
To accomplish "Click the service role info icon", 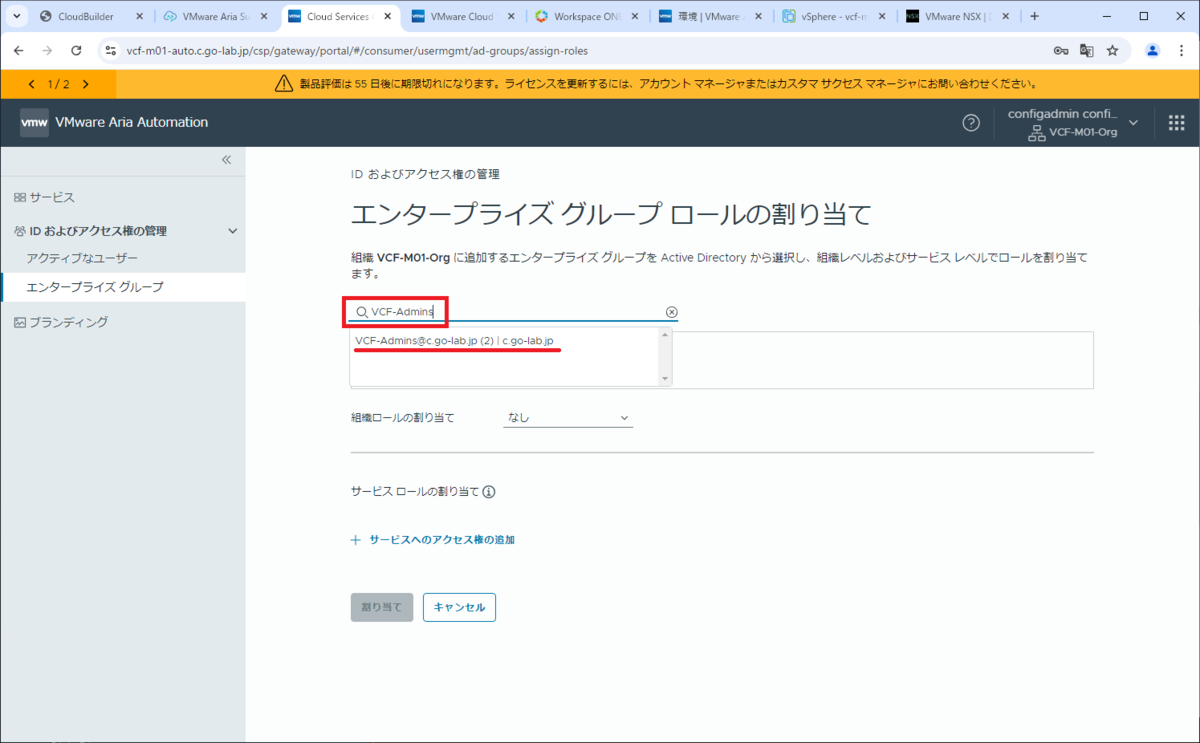I will pyautogui.click(x=490, y=492).
